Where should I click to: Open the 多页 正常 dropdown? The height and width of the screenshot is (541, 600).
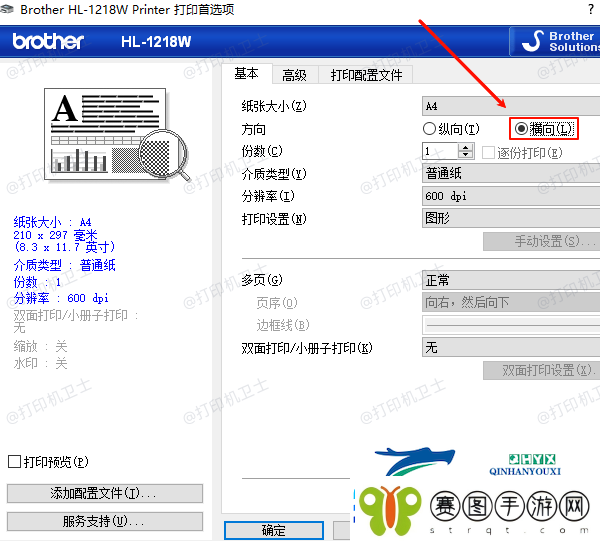coord(511,280)
